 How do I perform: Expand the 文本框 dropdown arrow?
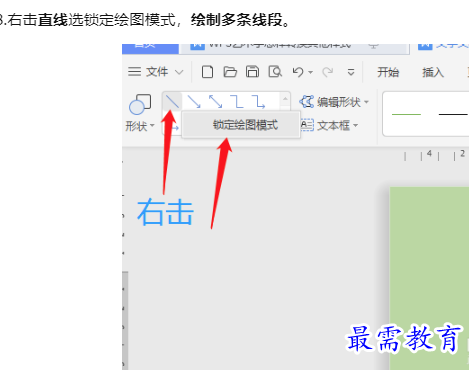[x=355, y=126]
